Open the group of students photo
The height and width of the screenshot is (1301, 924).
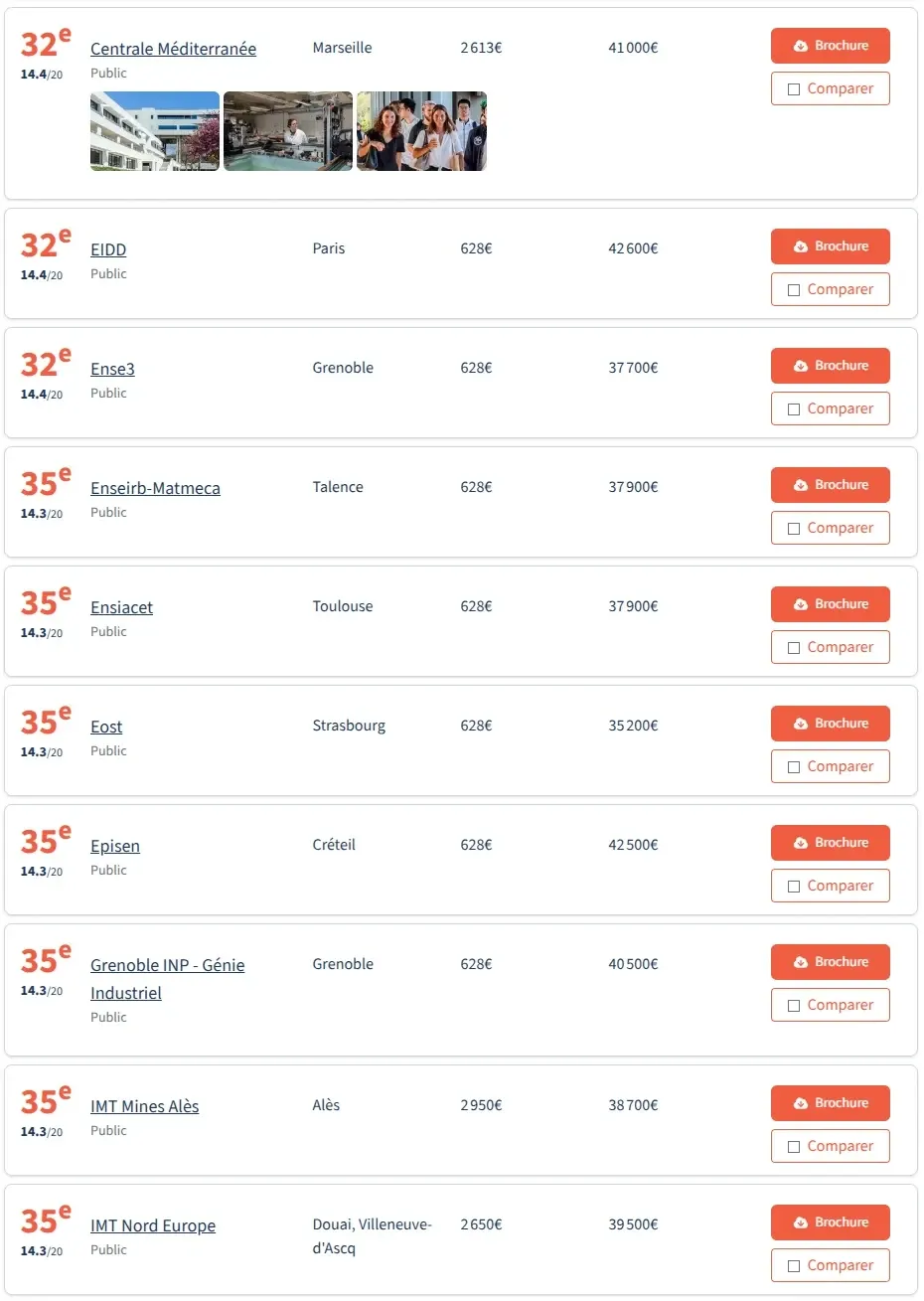(x=421, y=131)
